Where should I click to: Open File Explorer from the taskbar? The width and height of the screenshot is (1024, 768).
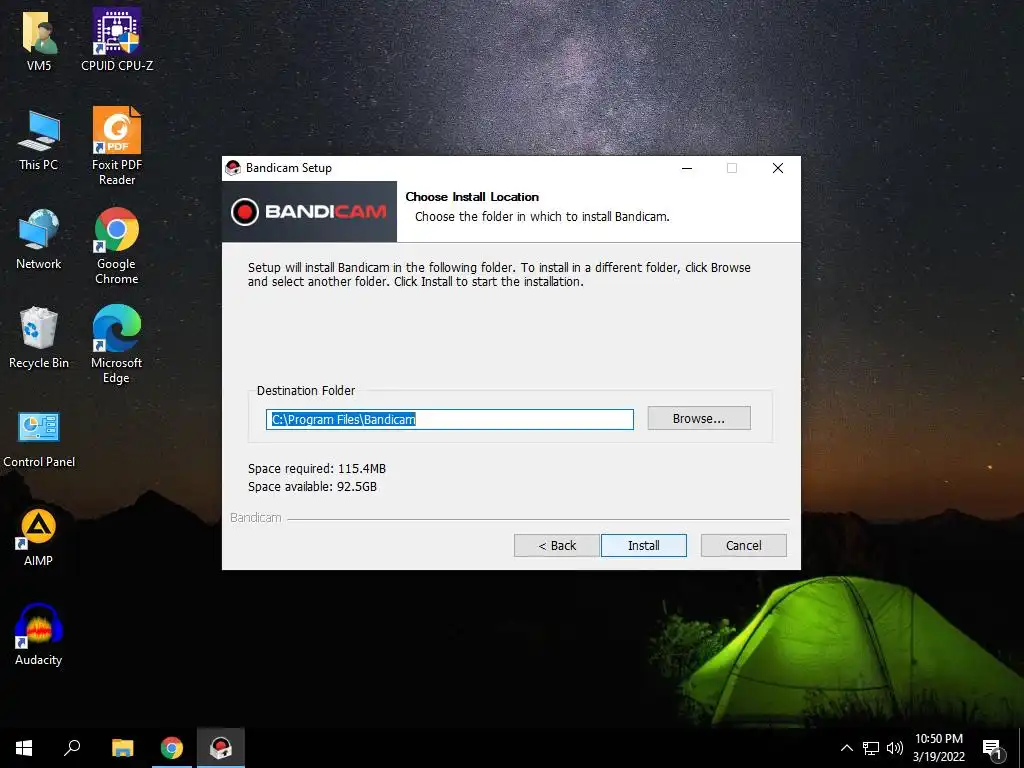tap(122, 748)
